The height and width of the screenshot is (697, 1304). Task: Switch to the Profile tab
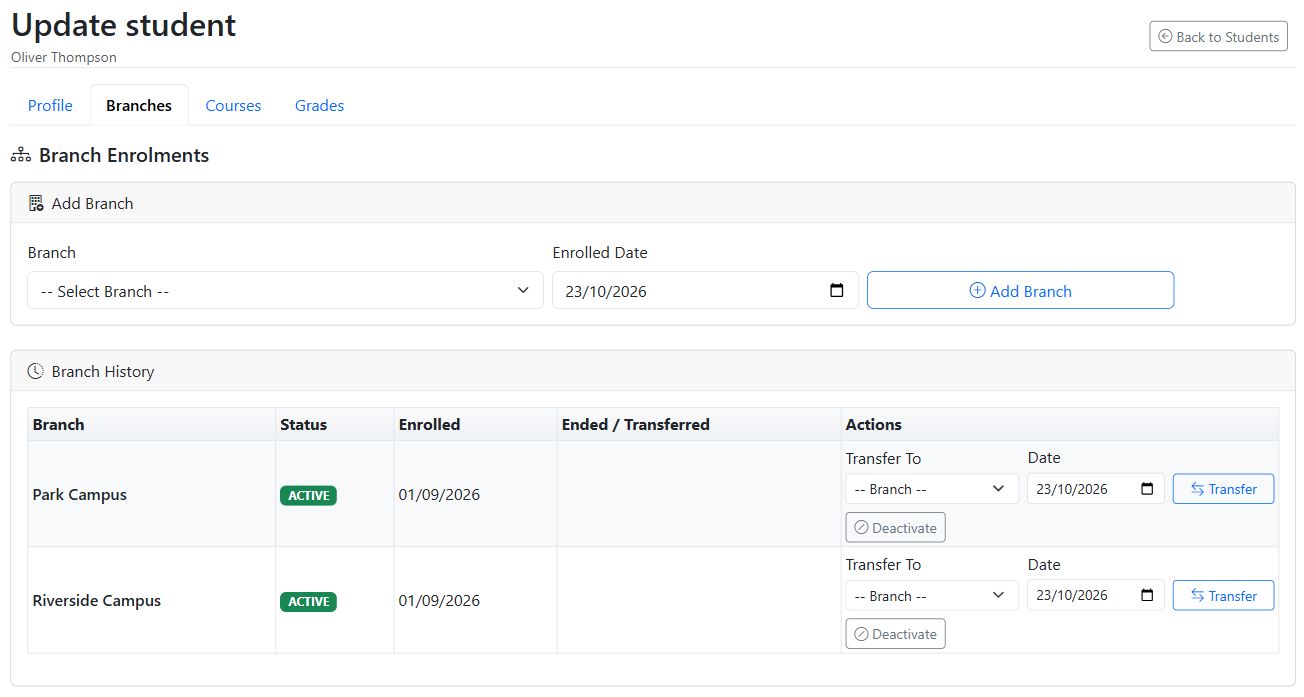click(x=50, y=105)
